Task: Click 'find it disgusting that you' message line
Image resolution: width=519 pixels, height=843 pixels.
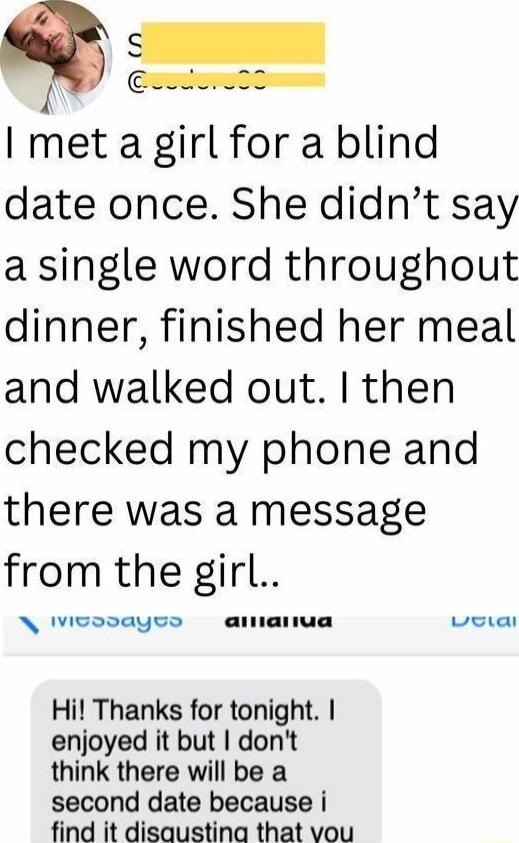Action: point(202,831)
